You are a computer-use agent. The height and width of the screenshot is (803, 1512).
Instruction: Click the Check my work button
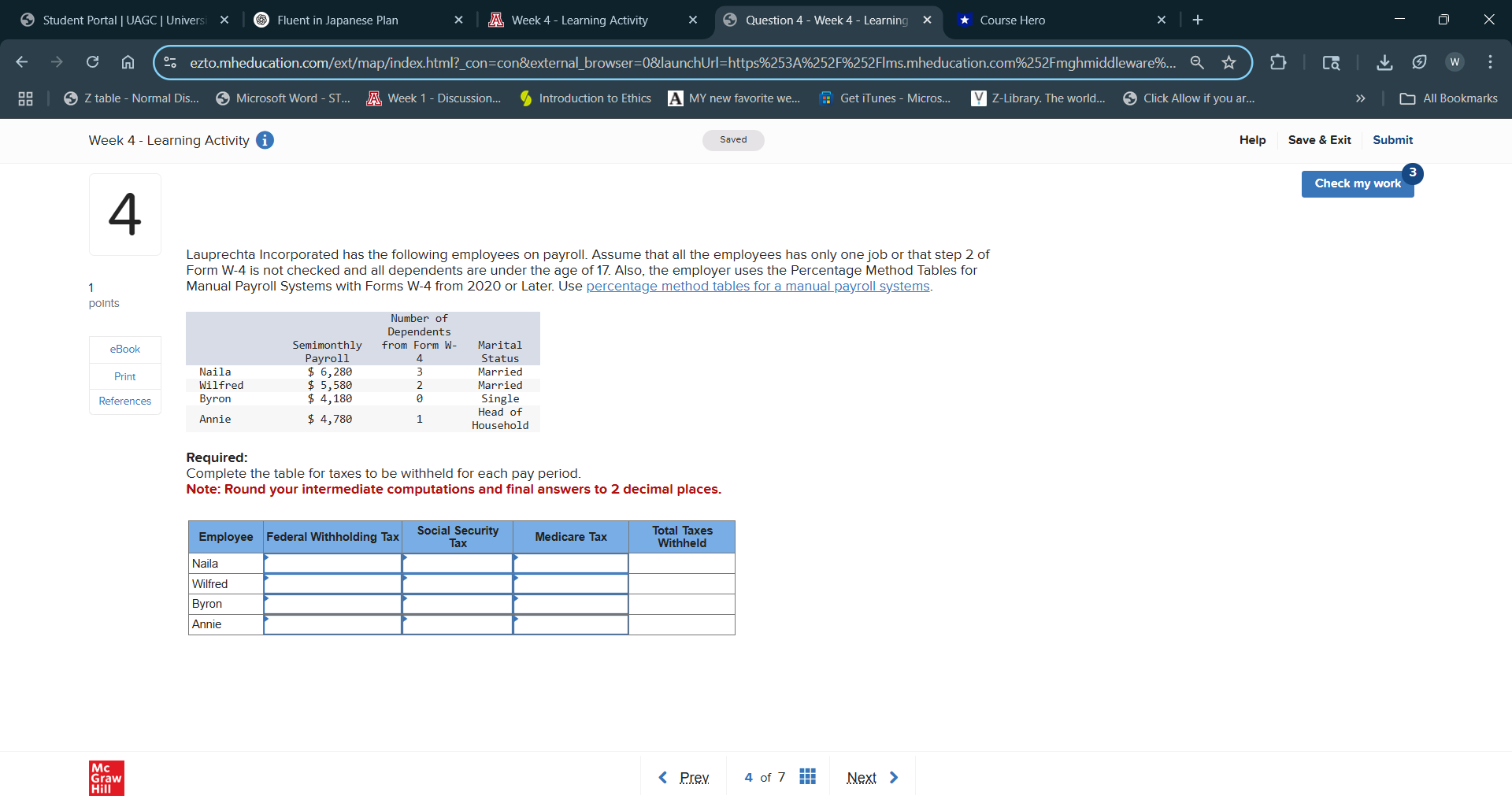tap(1358, 183)
